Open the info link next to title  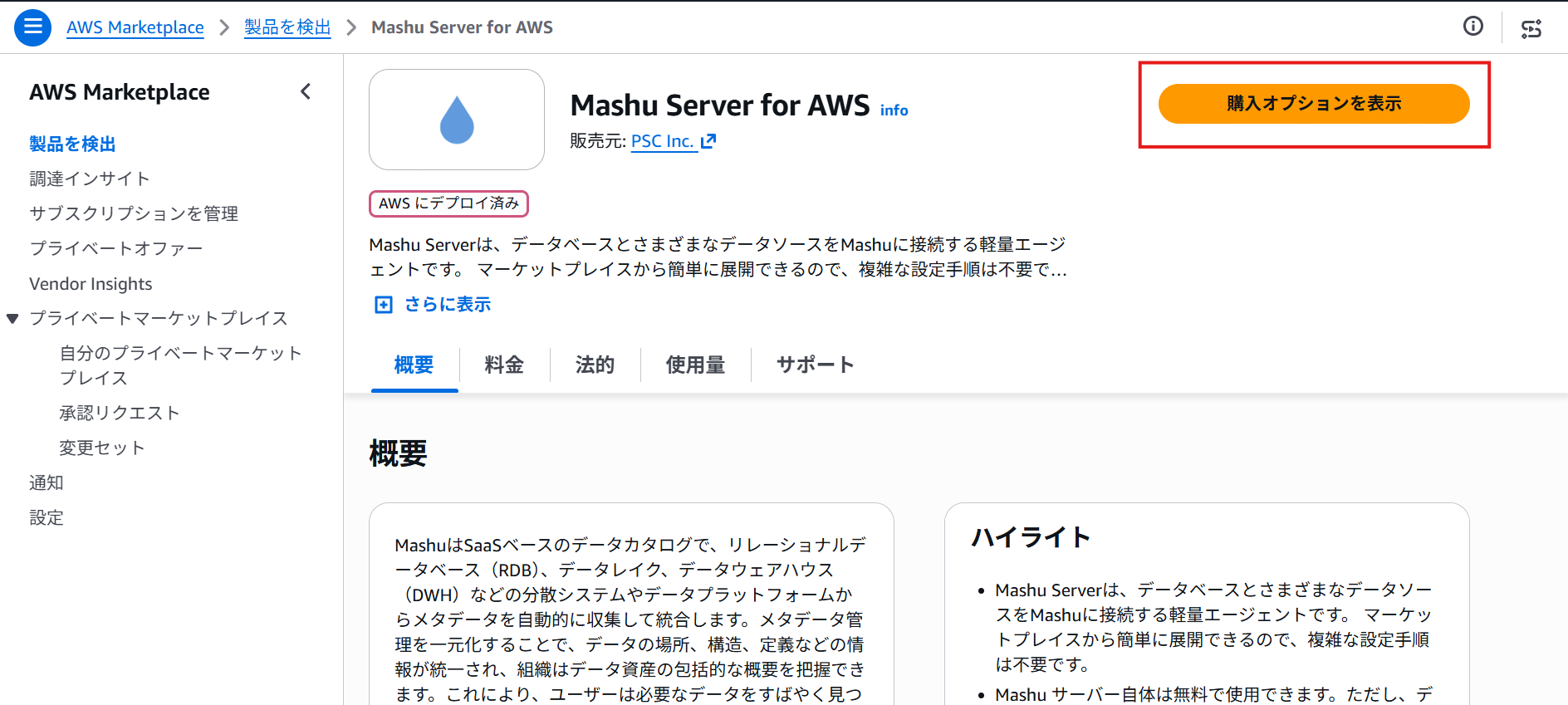click(x=894, y=110)
